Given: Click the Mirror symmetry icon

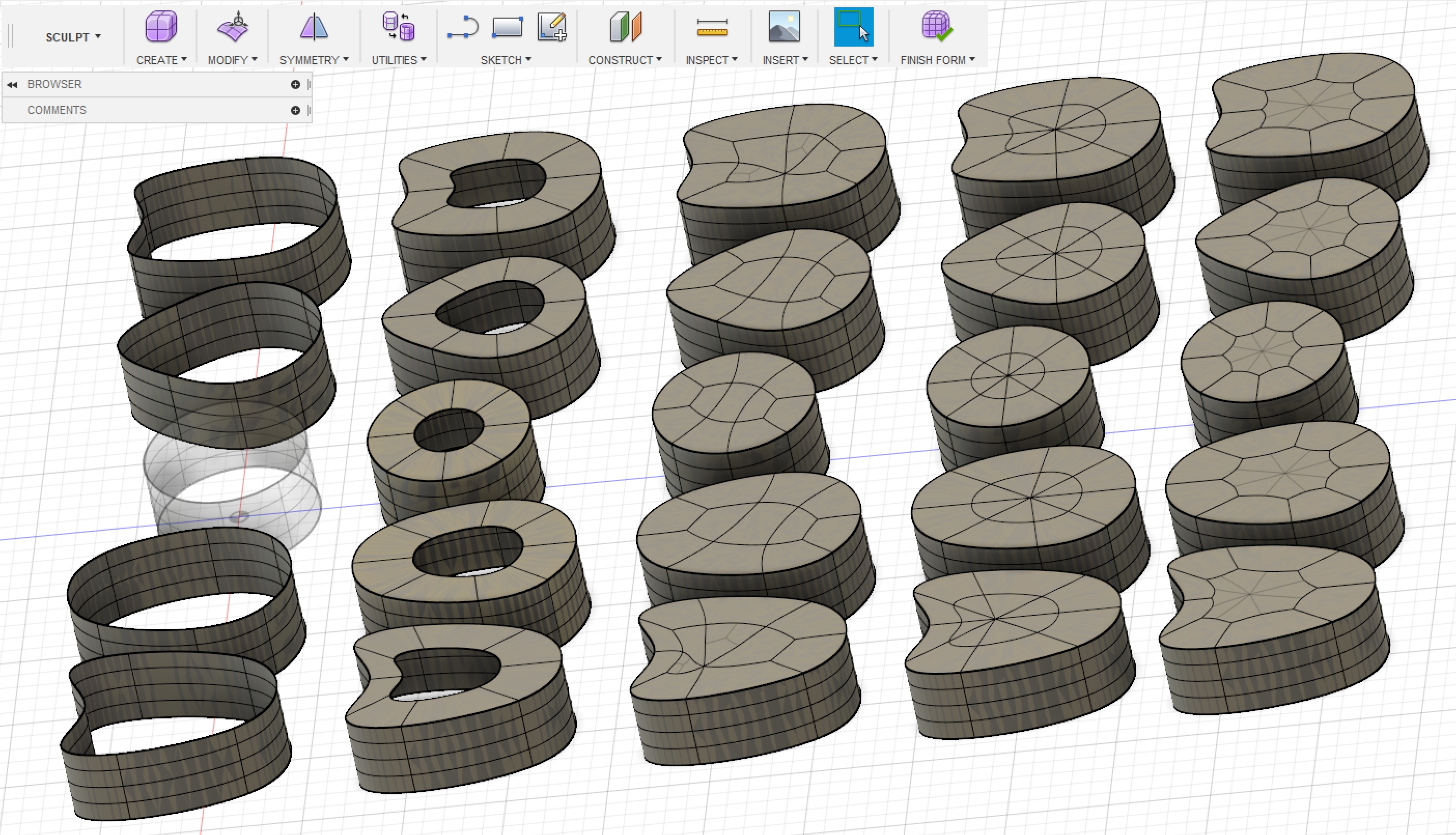Looking at the screenshot, I should pyautogui.click(x=314, y=27).
